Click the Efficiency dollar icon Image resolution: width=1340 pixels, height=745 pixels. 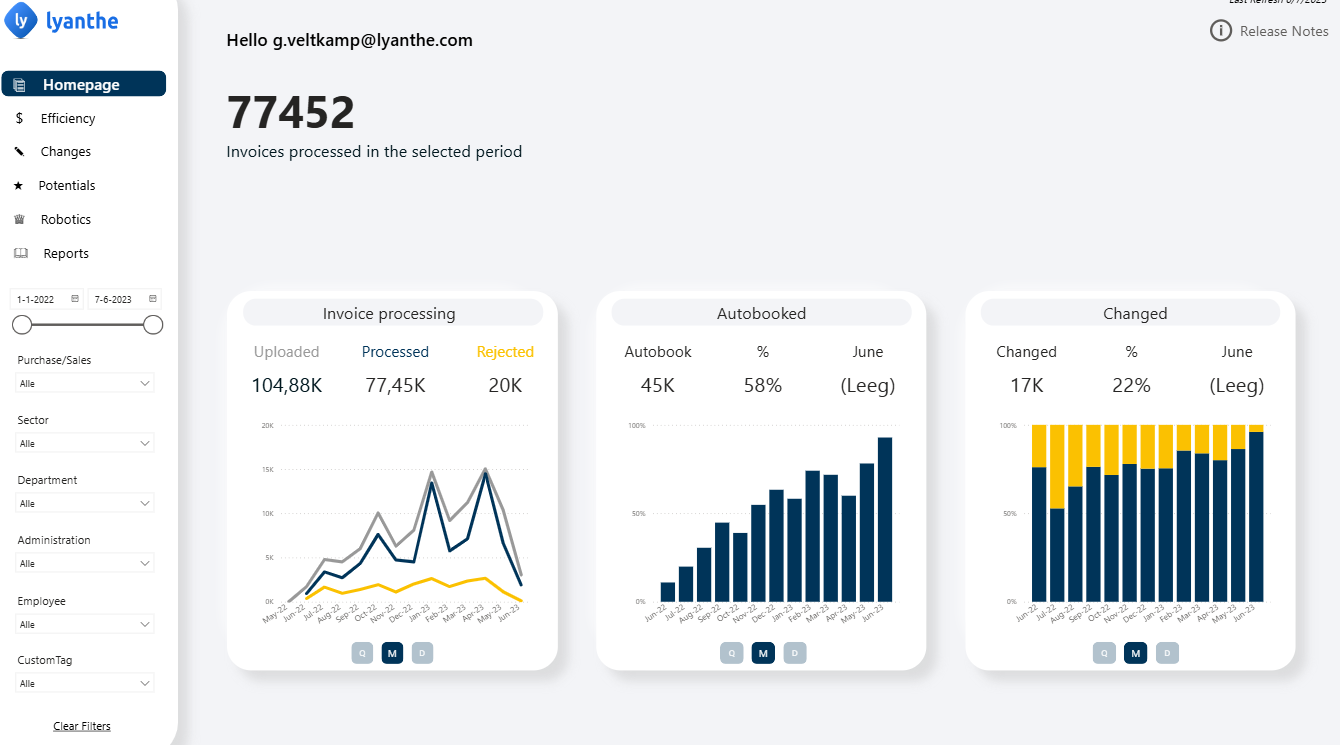(19, 118)
